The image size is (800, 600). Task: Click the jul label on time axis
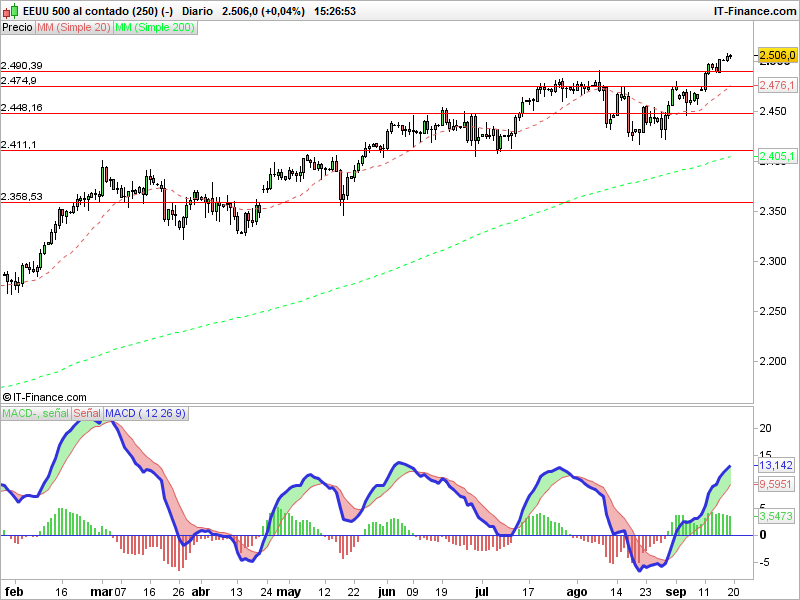[482, 592]
